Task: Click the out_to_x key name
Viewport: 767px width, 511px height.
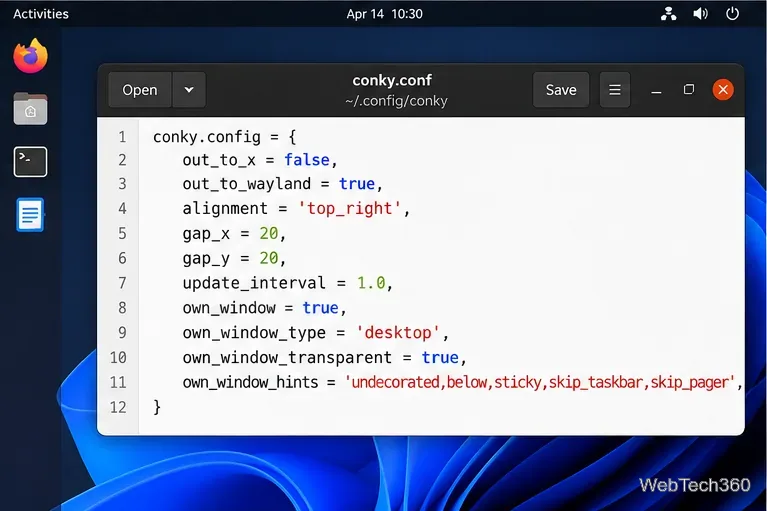Action: pos(219,160)
